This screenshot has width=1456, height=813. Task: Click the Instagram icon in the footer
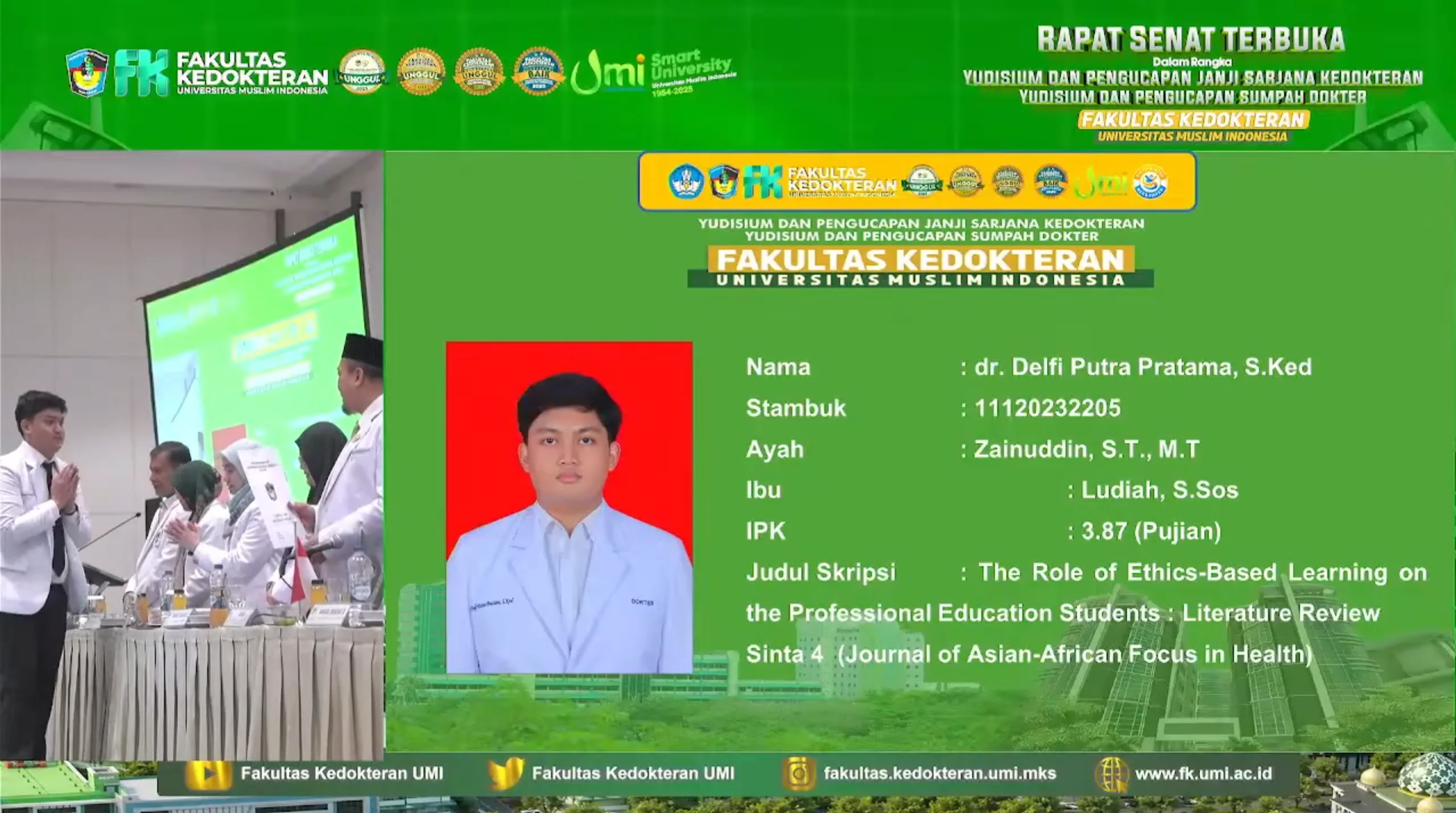click(x=799, y=774)
